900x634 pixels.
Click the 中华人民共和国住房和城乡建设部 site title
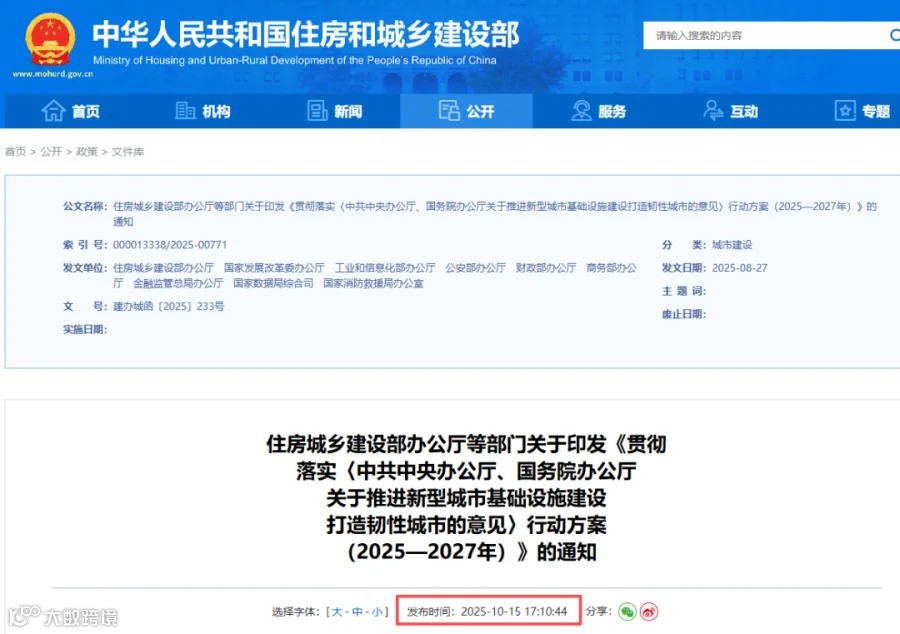(x=306, y=34)
